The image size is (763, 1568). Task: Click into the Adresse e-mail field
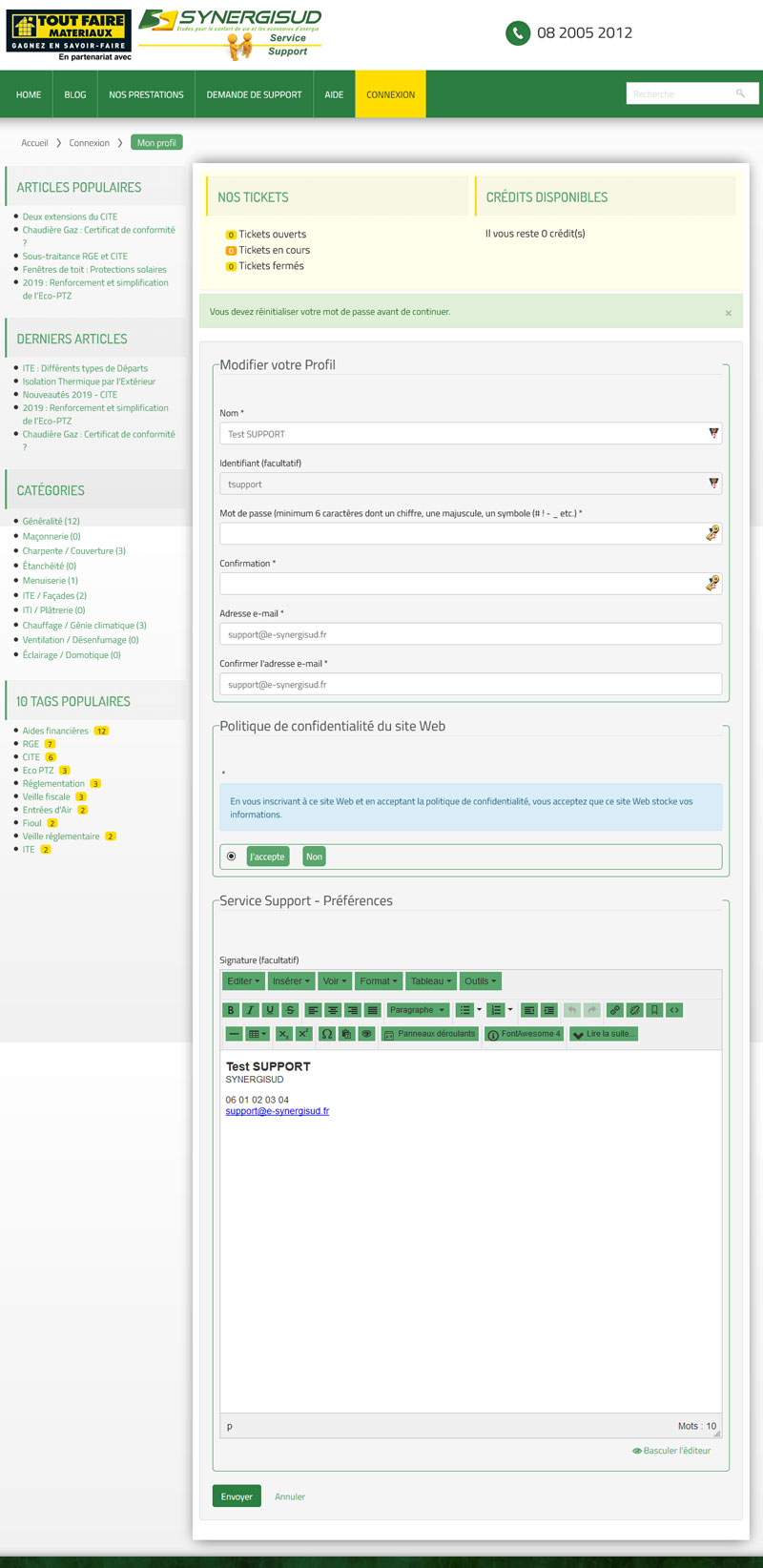[470, 634]
